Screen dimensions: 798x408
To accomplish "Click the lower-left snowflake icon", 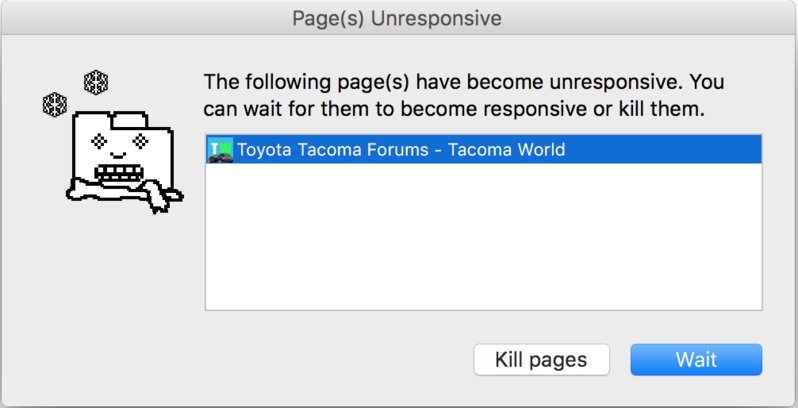I will click(x=54, y=105).
